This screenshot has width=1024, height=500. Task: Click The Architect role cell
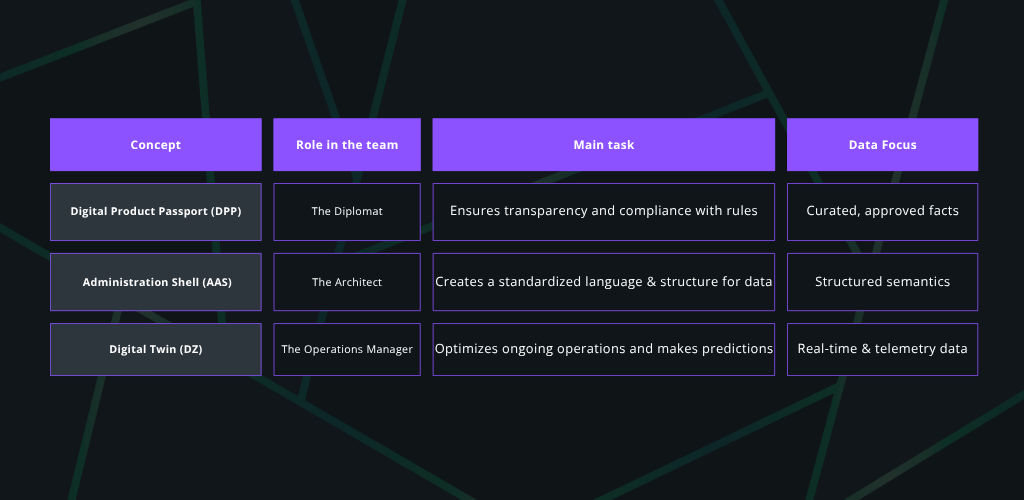[x=346, y=282]
